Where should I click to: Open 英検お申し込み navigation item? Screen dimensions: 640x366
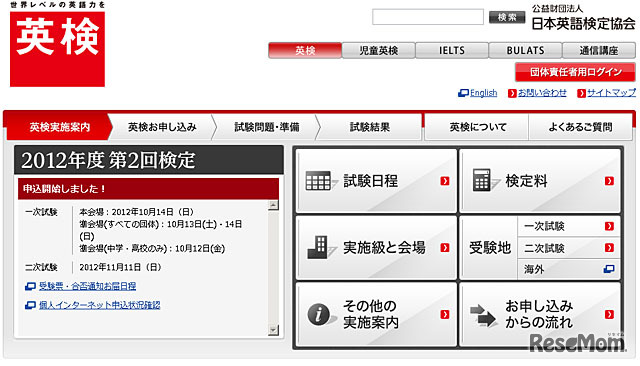162,127
